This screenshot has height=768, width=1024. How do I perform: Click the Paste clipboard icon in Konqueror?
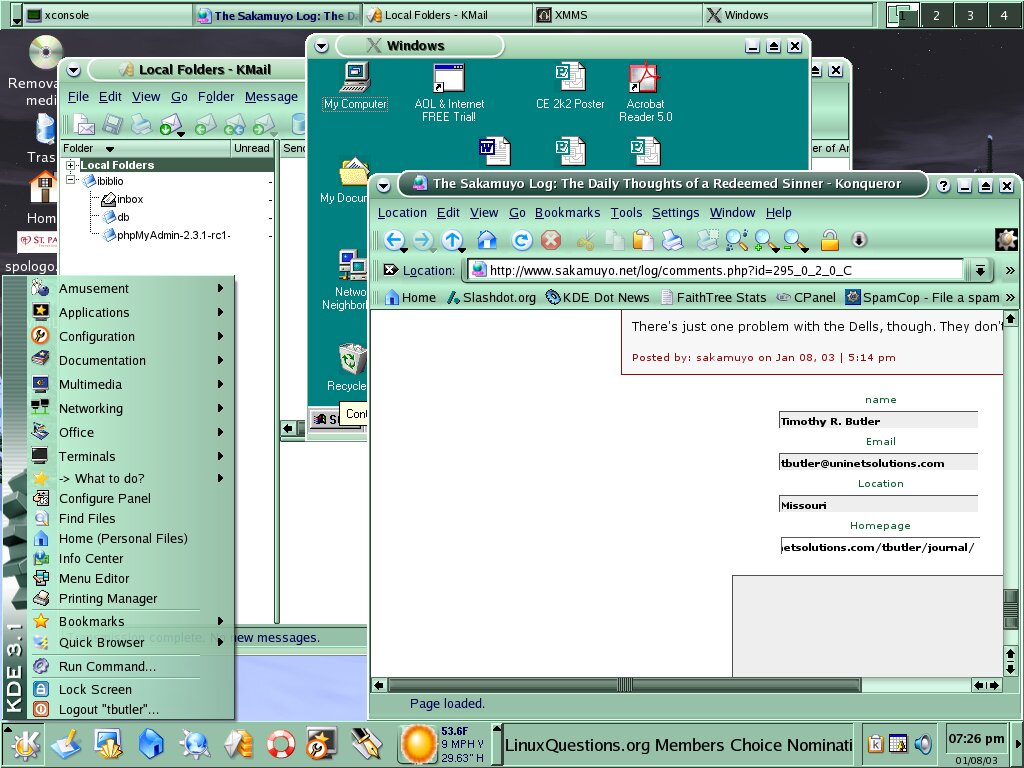[x=643, y=240]
